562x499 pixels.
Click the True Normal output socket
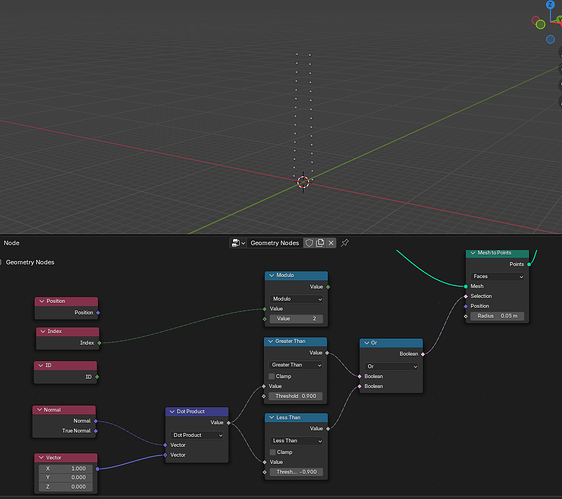click(x=96, y=431)
